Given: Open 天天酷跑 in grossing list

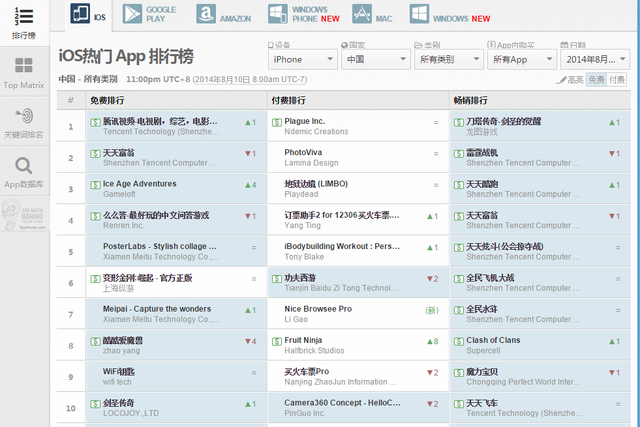Looking at the screenshot, I should tap(482, 184).
